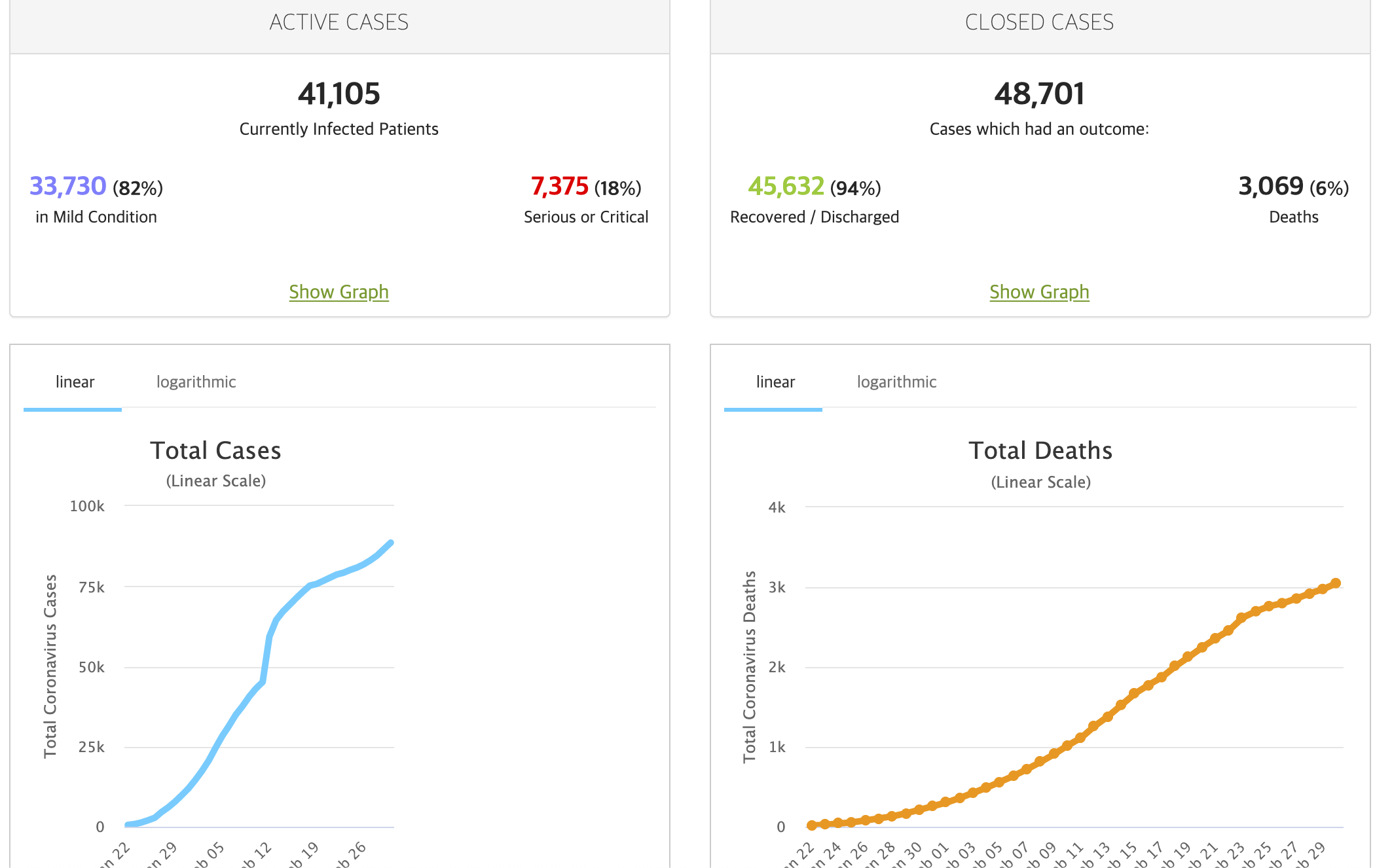Click Show Graph under Closed Cases
The image size is (1375, 868).
tap(1039, 292)
